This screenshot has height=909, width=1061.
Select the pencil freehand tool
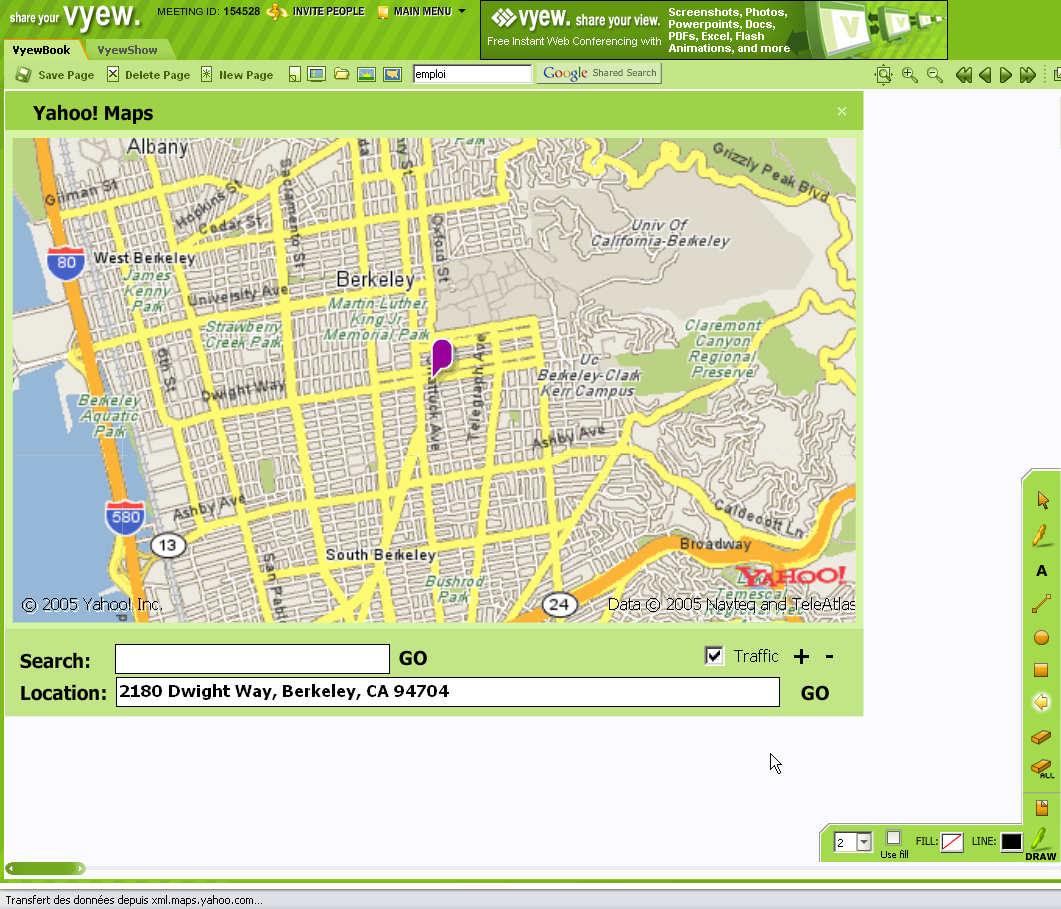point(1041,535)
